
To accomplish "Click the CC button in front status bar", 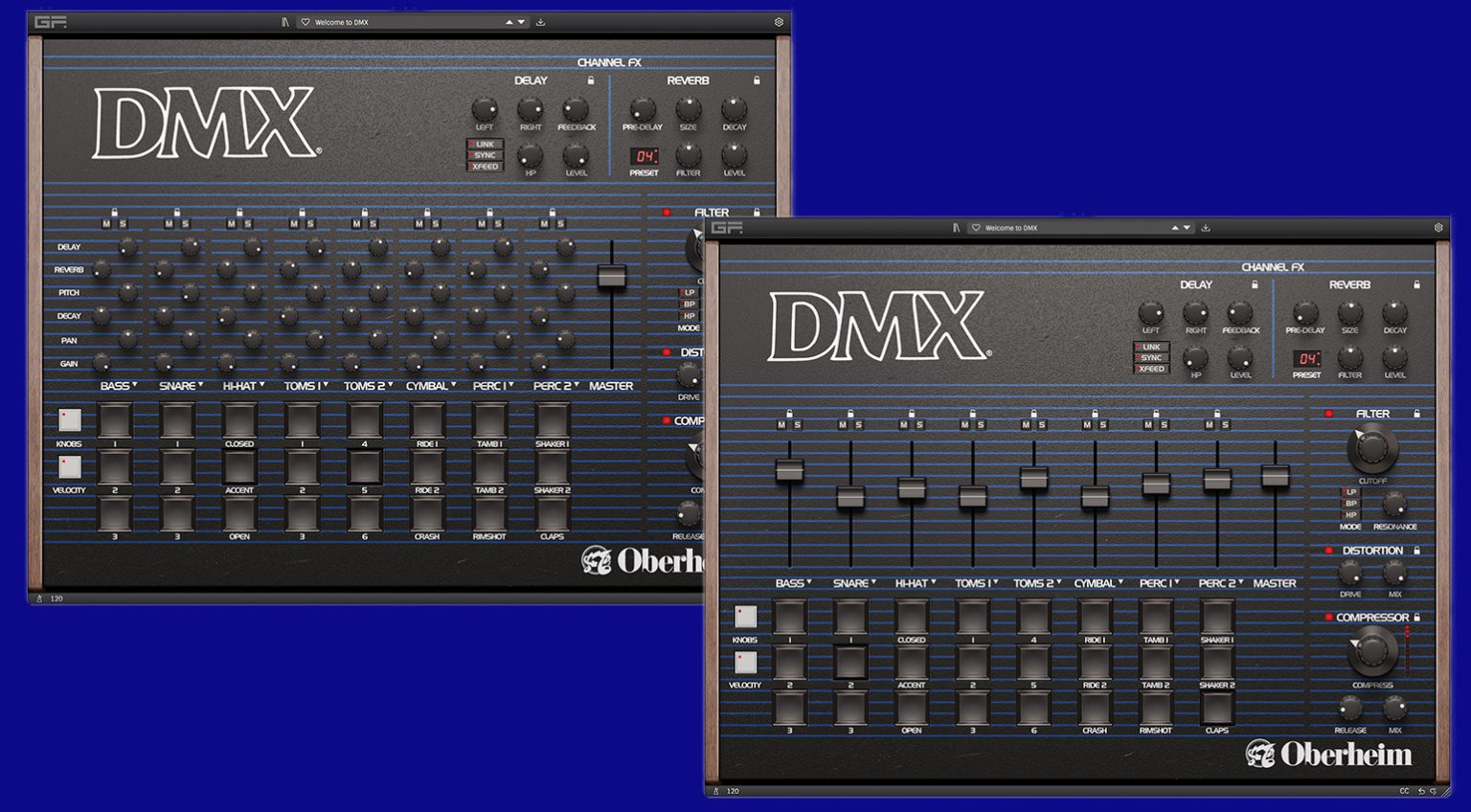I will 1405,792.
